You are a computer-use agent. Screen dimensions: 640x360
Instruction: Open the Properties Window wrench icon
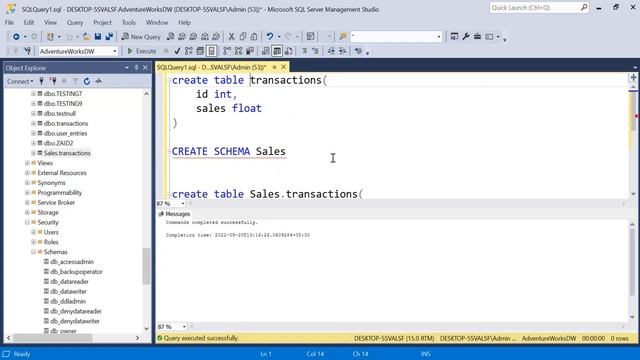466,37
